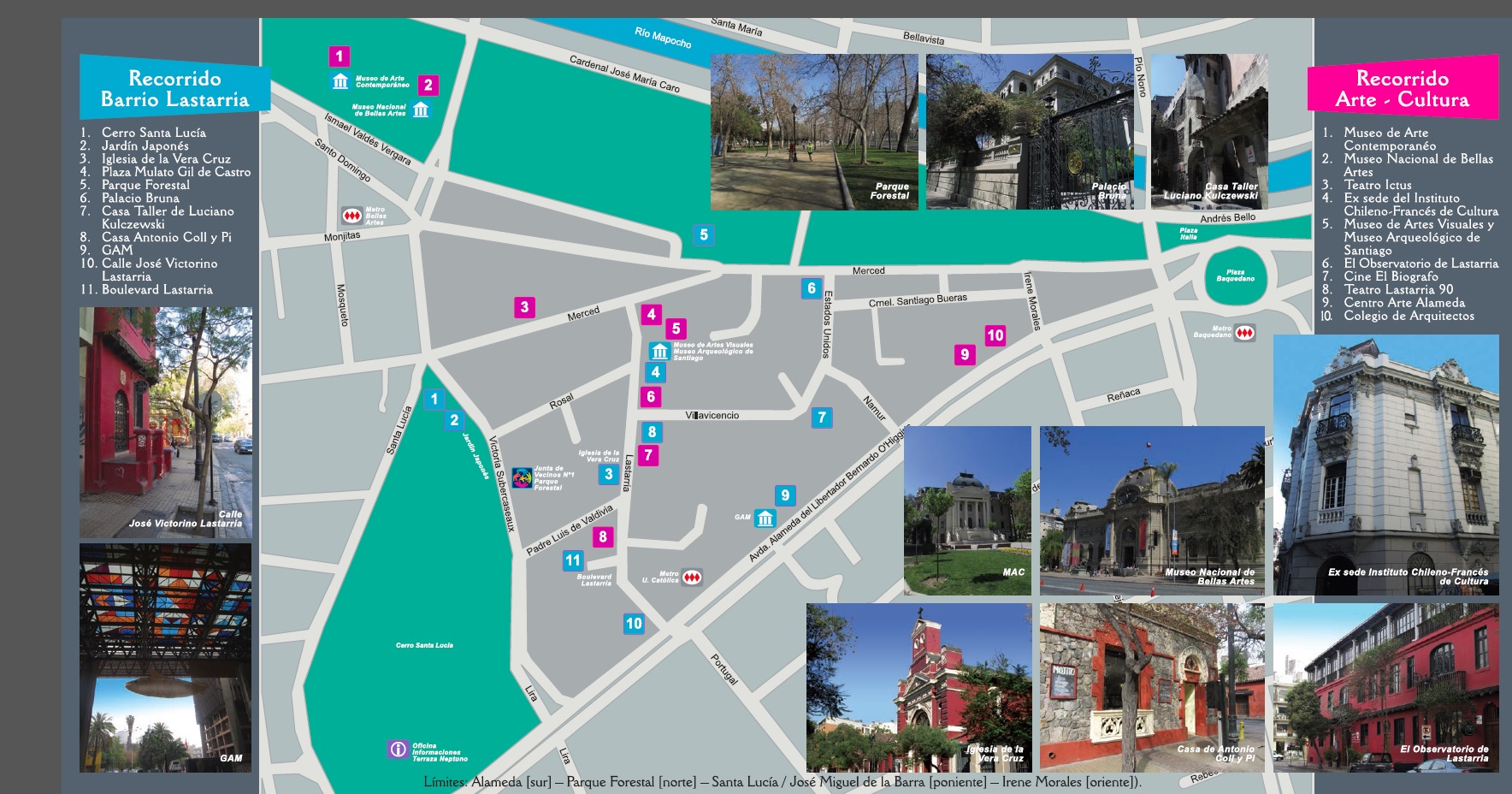Select magenta marker 7 on Lastarria street
This screenshot has height=794, width=1512.
648,455
